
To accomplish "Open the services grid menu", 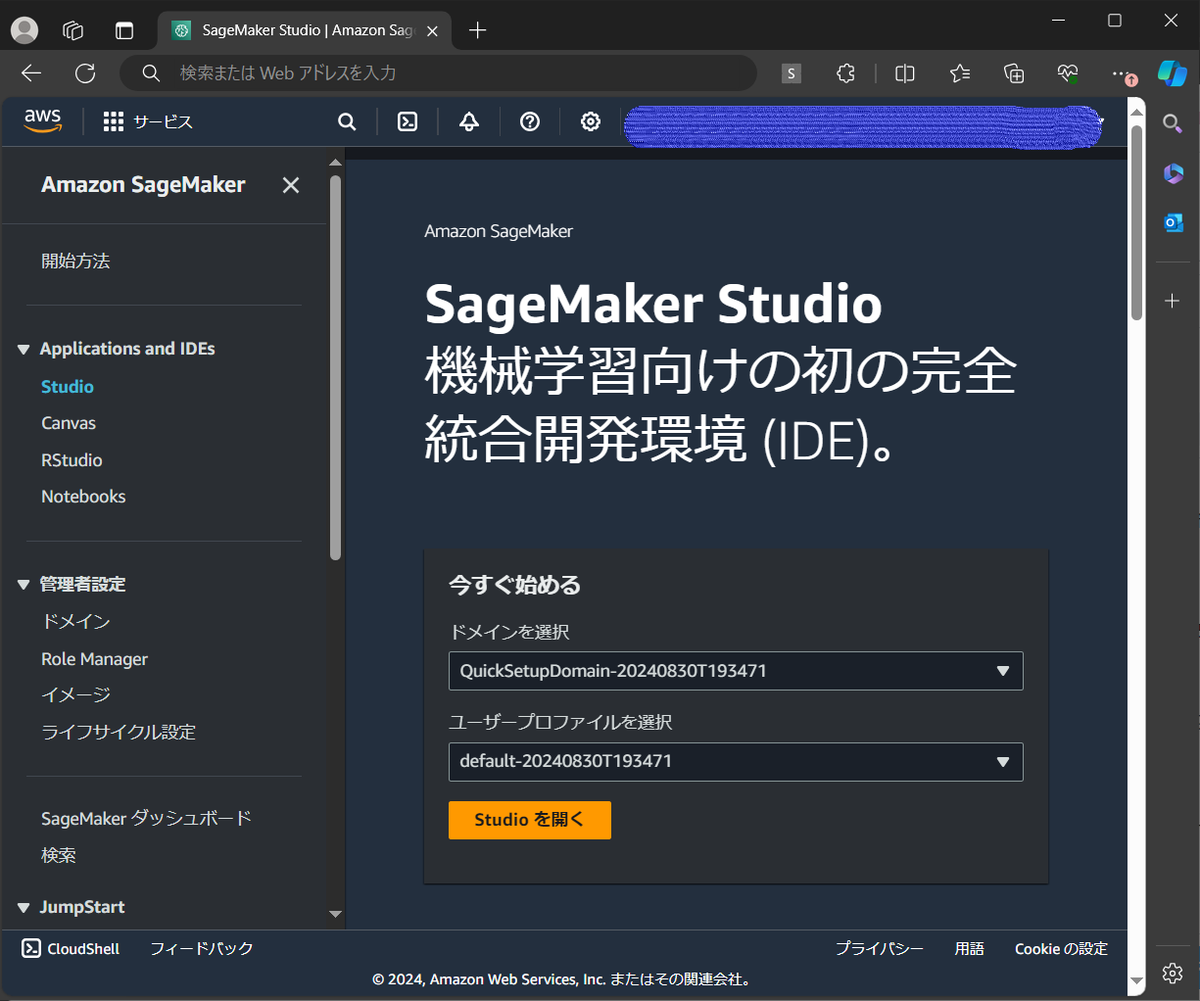I will click(113, 122).
